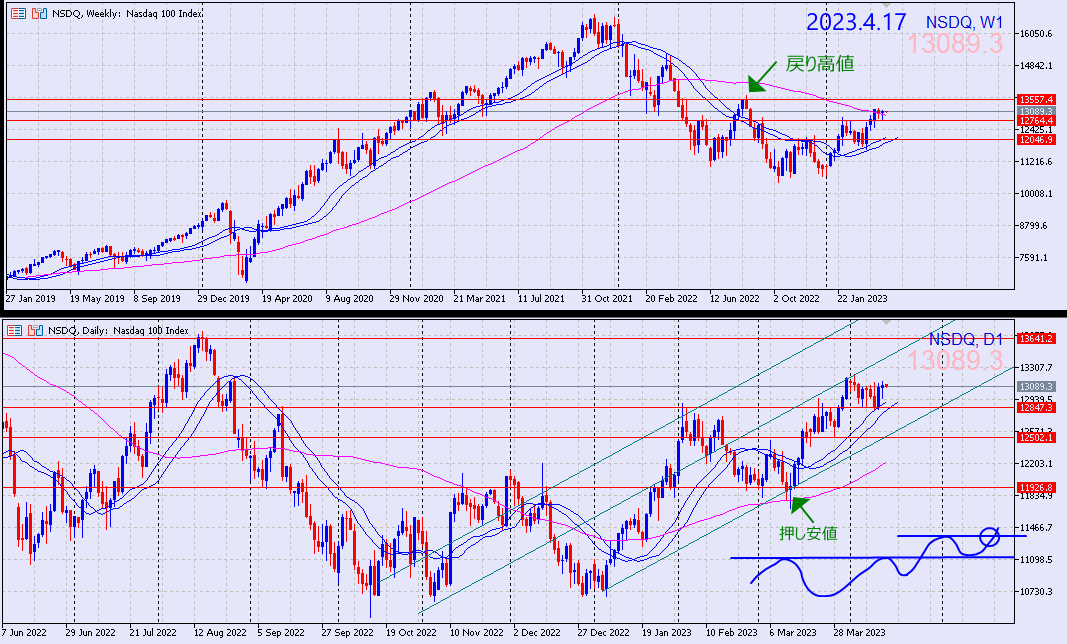
Task: Click the 10008.1 price scale value
Action: (1036, 194)
